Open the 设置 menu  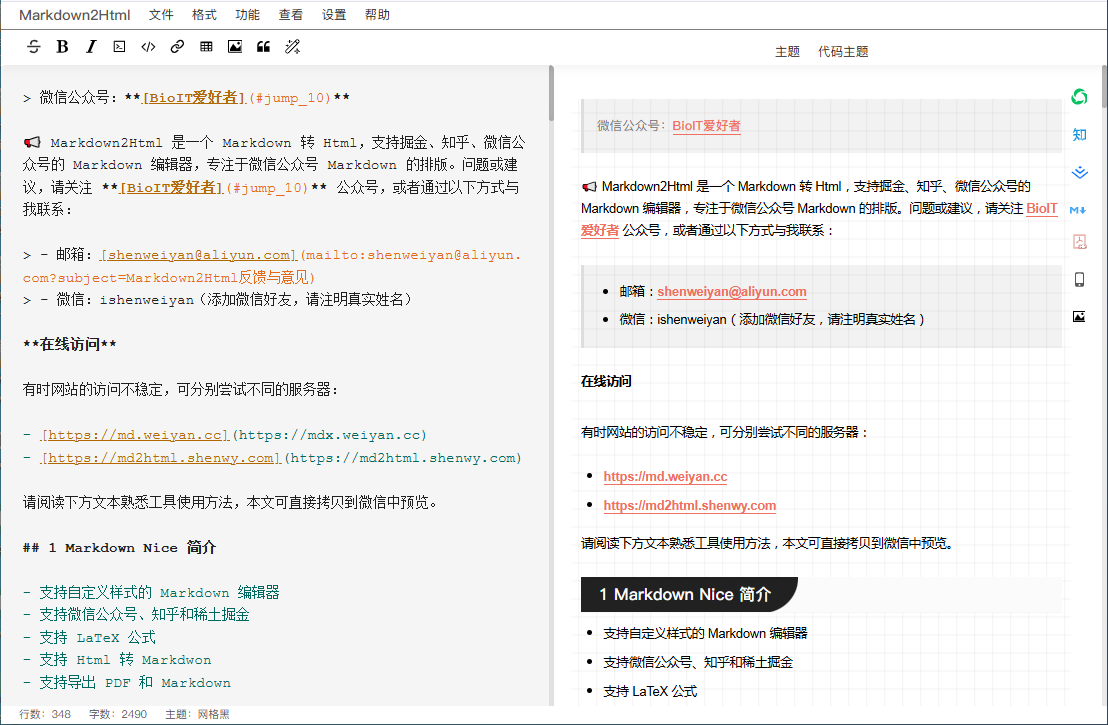click(x=334, y=15)
